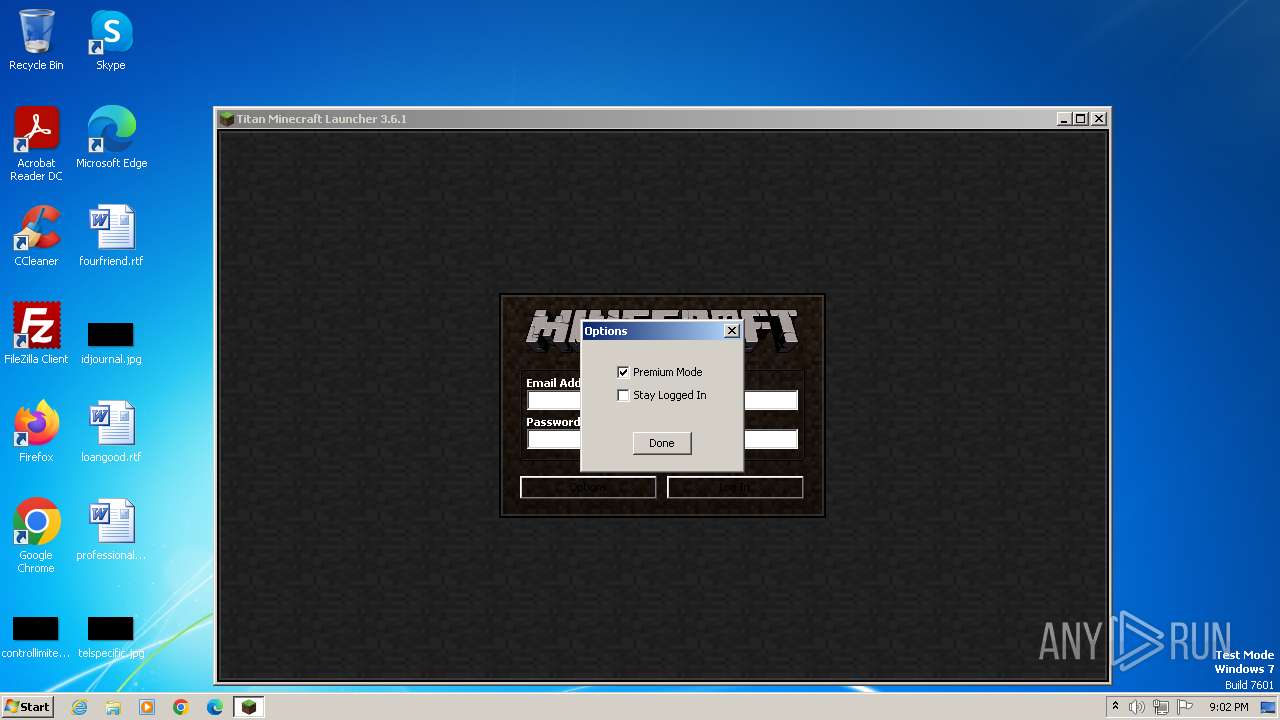The width and height of the screenshot is (1280, 720).
Task: Show hidden system tray icons
Action: pyautogui.click(x=1116, y=707)
